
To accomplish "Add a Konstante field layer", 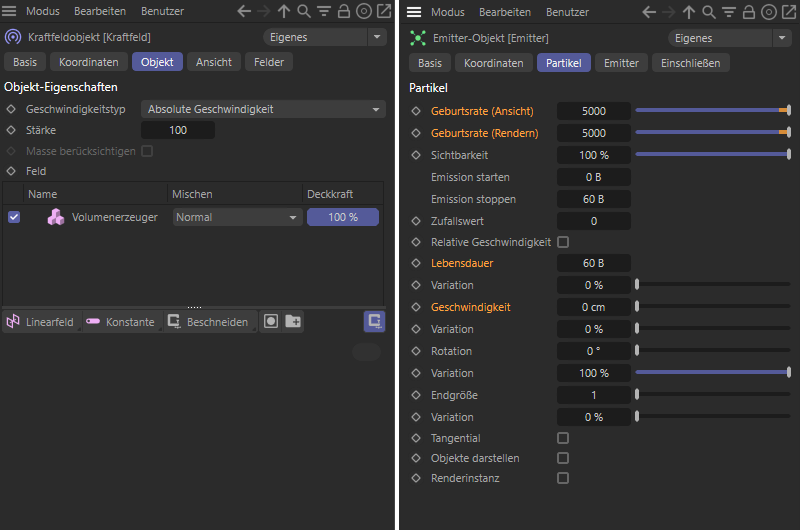I will (x=121, y=322).
